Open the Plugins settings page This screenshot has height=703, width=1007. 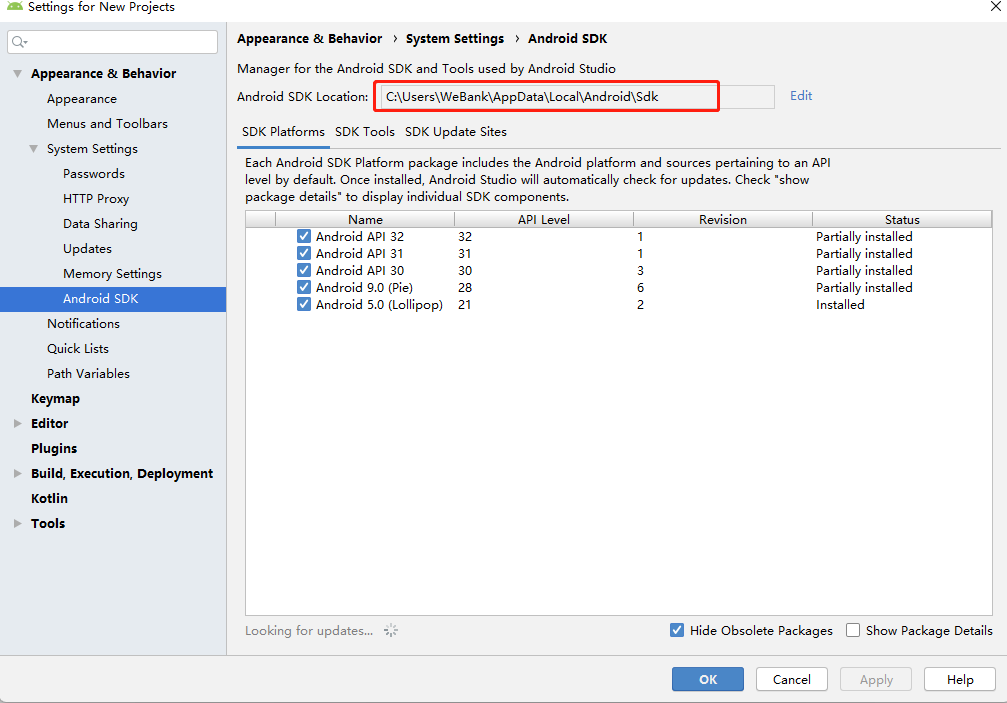(54, 449)
